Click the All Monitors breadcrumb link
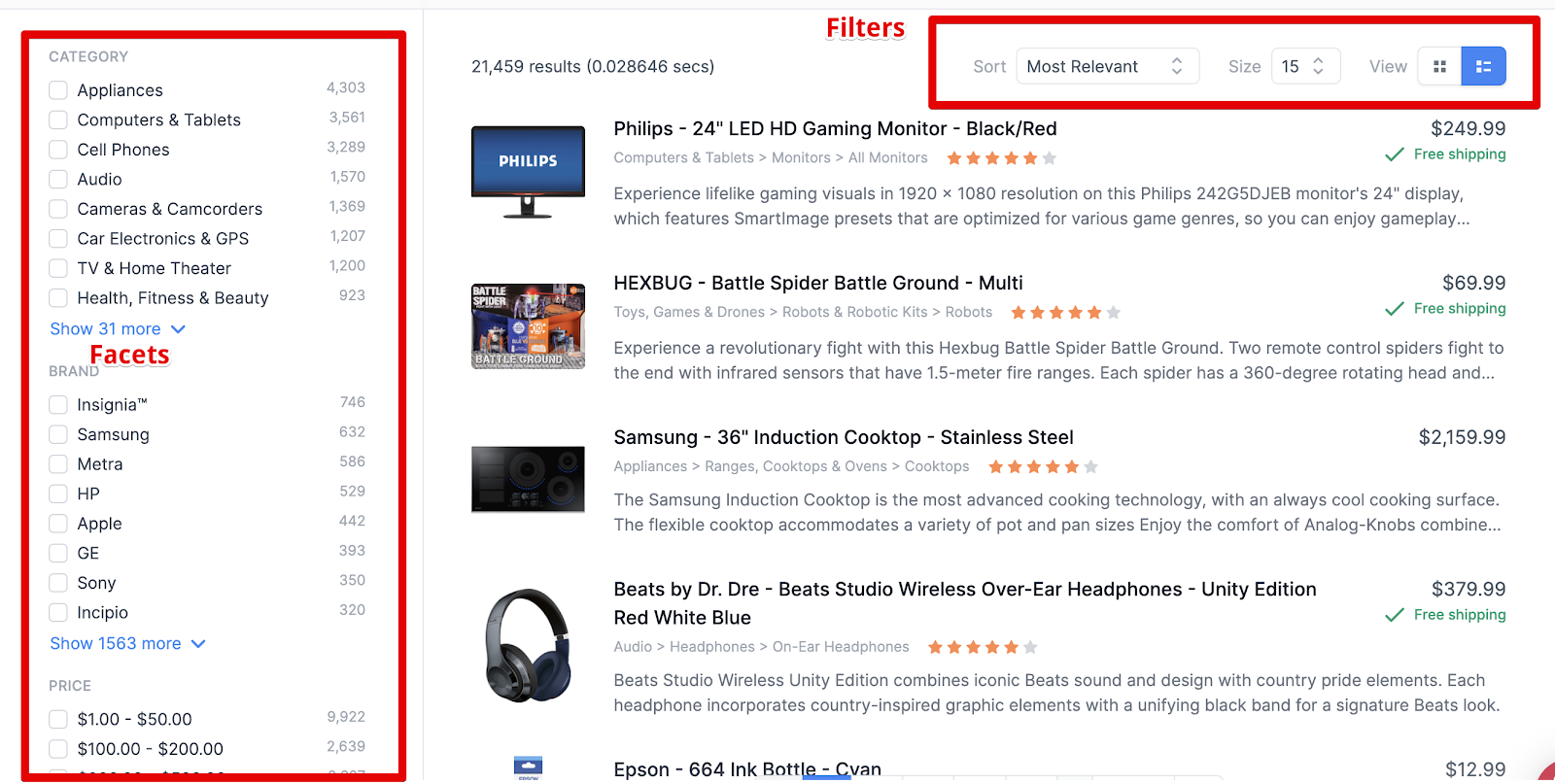Screen dimensions: 1555x784 point(887,158)
